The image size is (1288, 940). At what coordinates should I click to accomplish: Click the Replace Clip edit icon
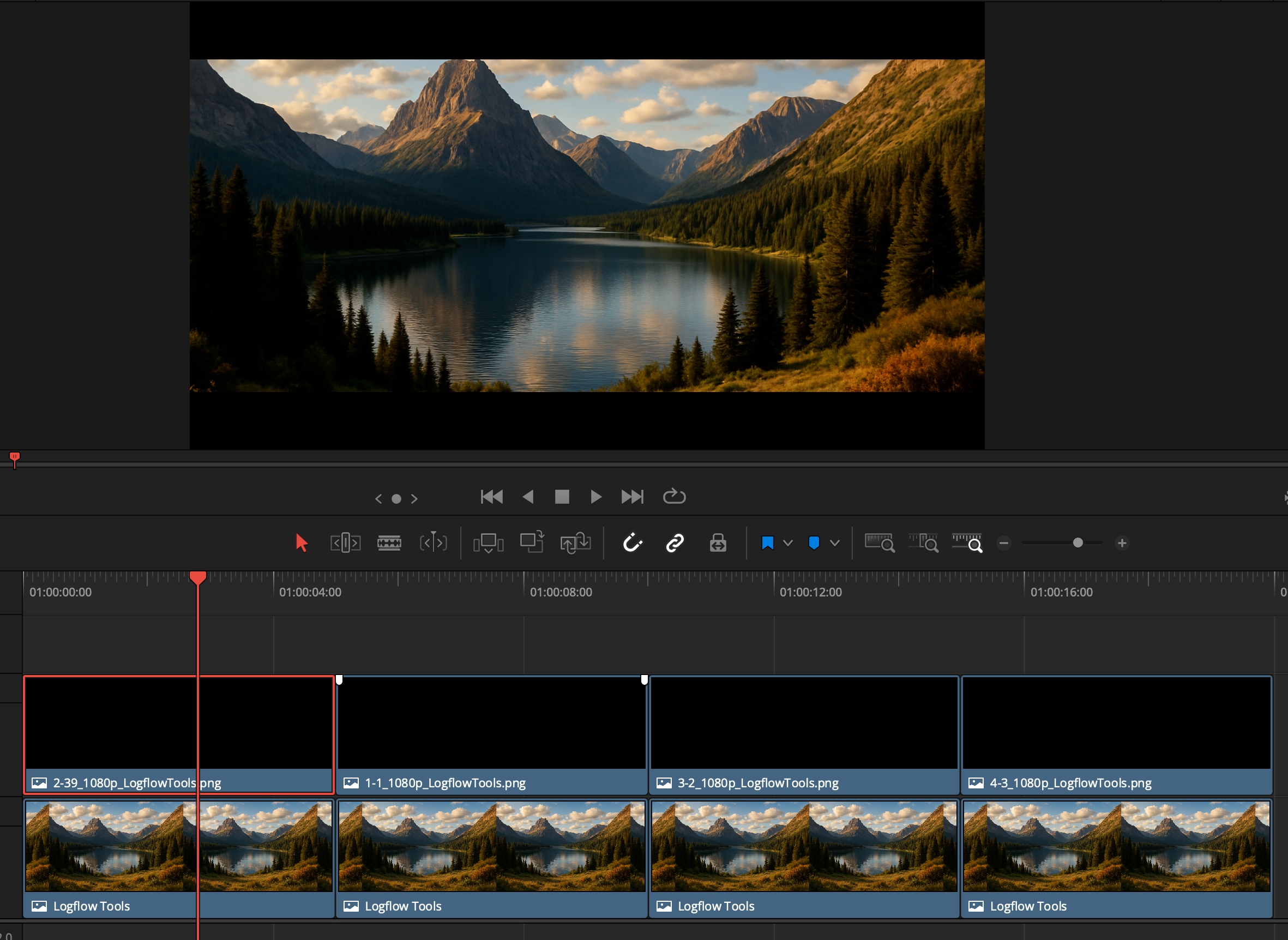pyautogui.click(x=575, y=543)
